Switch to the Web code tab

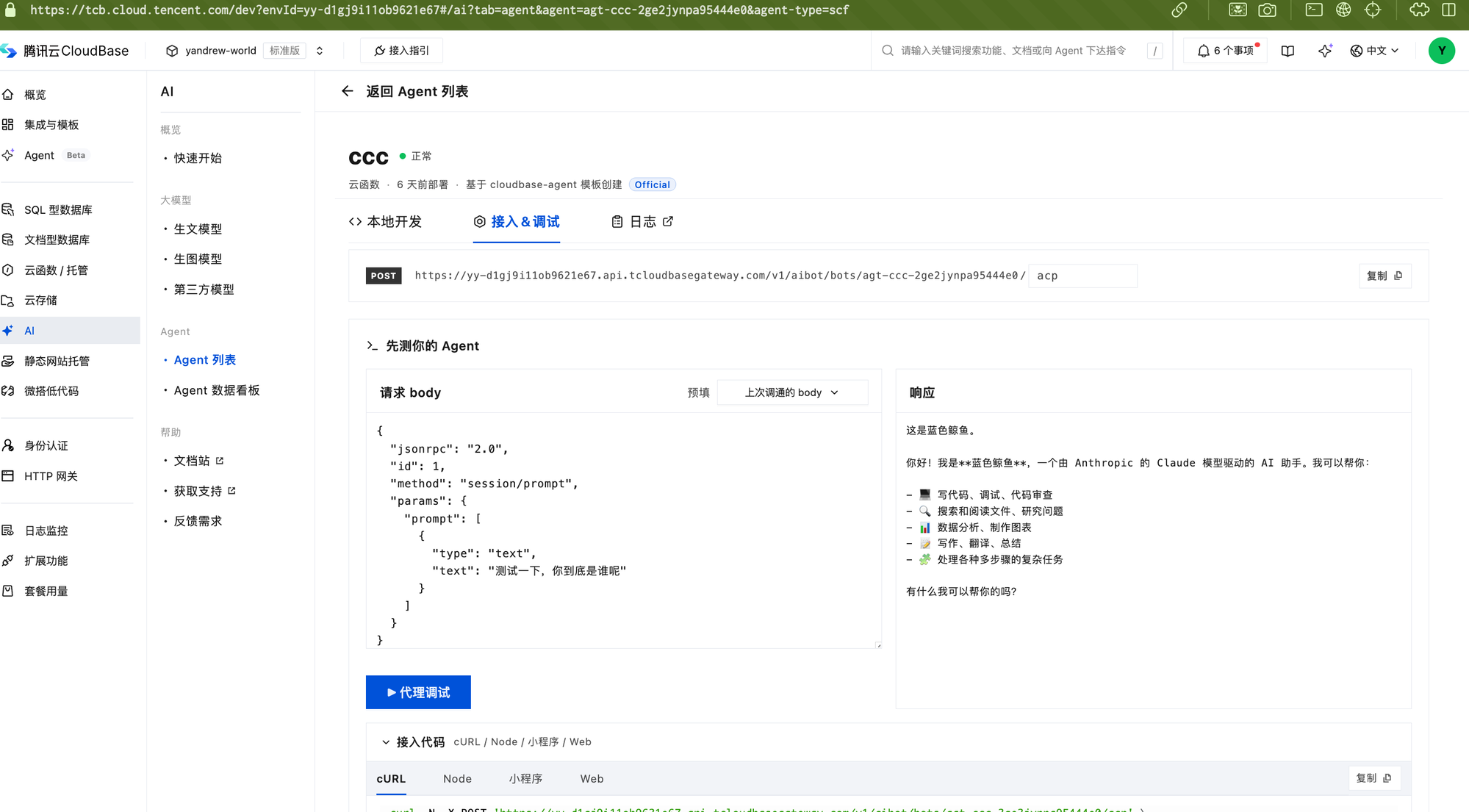point(592,779)
